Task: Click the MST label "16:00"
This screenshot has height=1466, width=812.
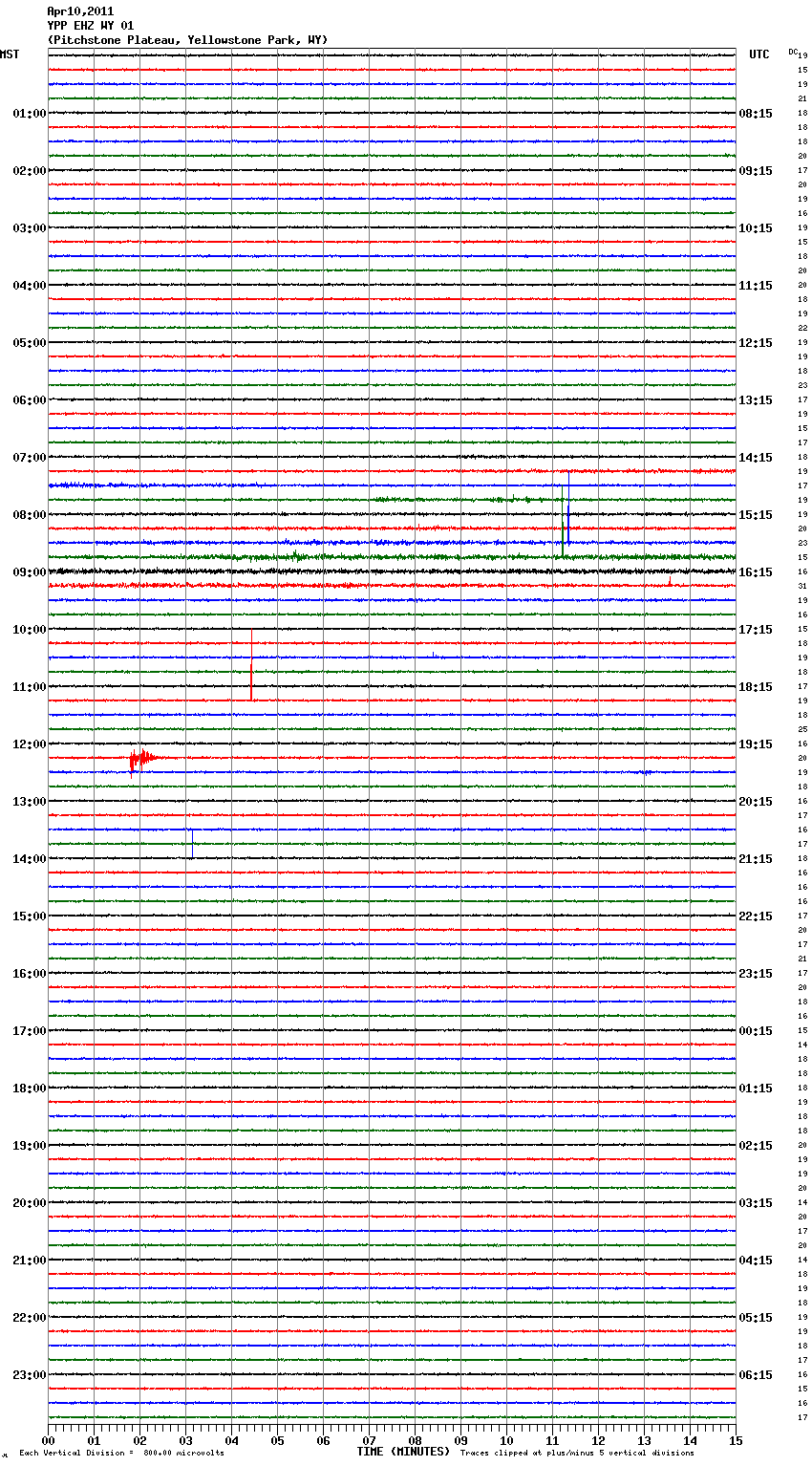Action: 30,974
